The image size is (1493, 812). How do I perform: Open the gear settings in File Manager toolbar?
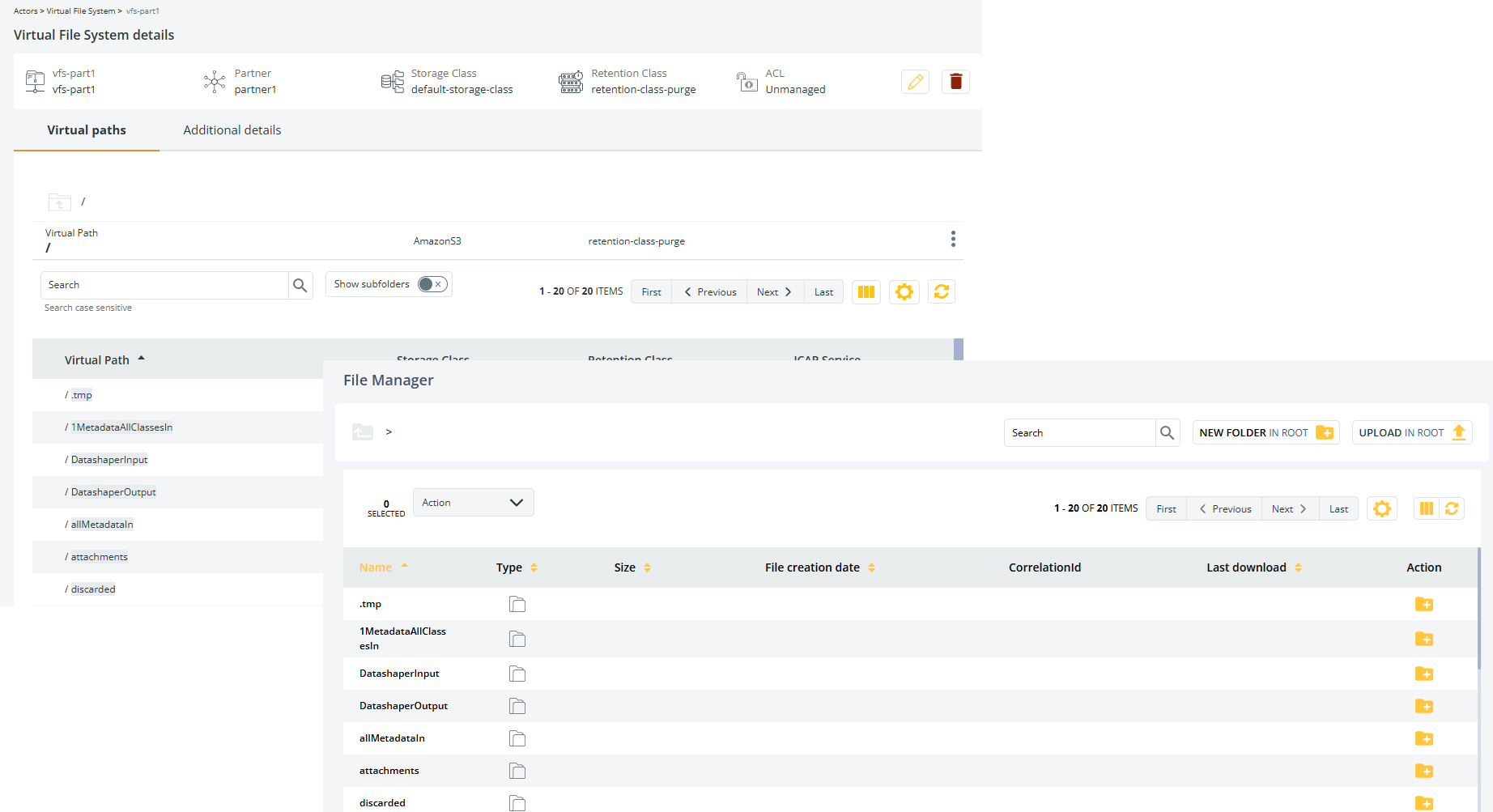[x=1381, y=508]
